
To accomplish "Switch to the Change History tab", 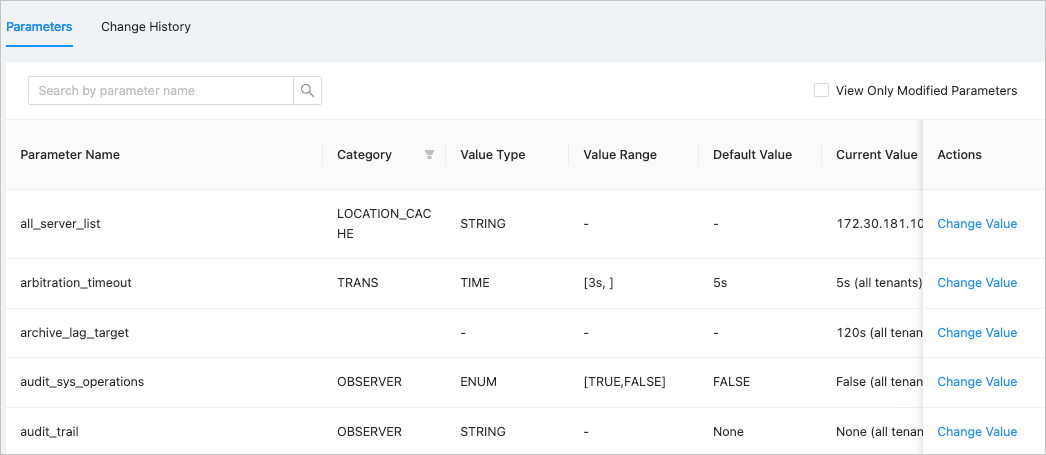I will 146,27.
